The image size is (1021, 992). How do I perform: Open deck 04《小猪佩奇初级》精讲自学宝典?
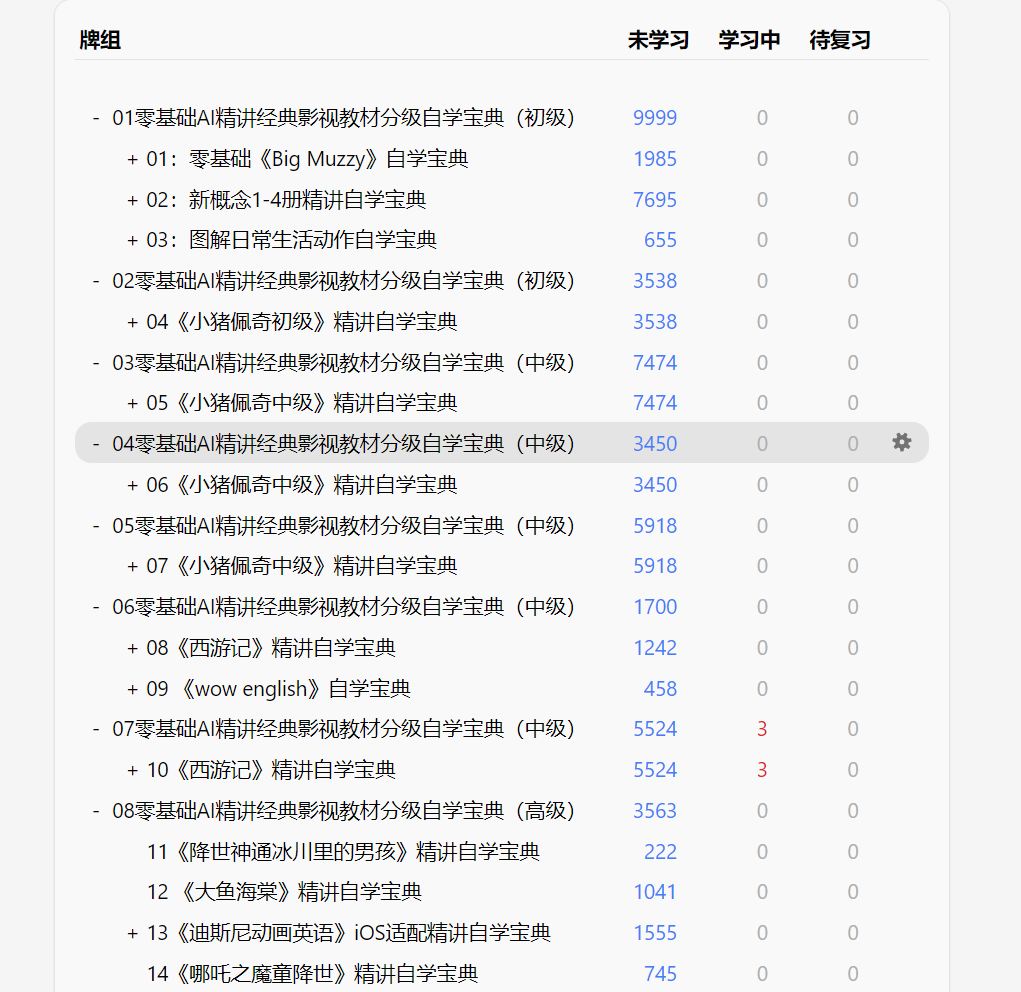point(301,322)
